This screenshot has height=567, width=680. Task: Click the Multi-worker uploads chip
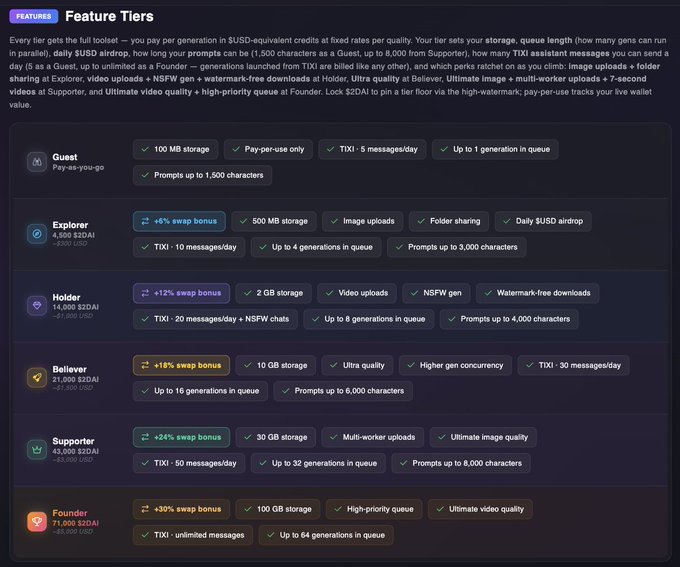pos(373,437)
